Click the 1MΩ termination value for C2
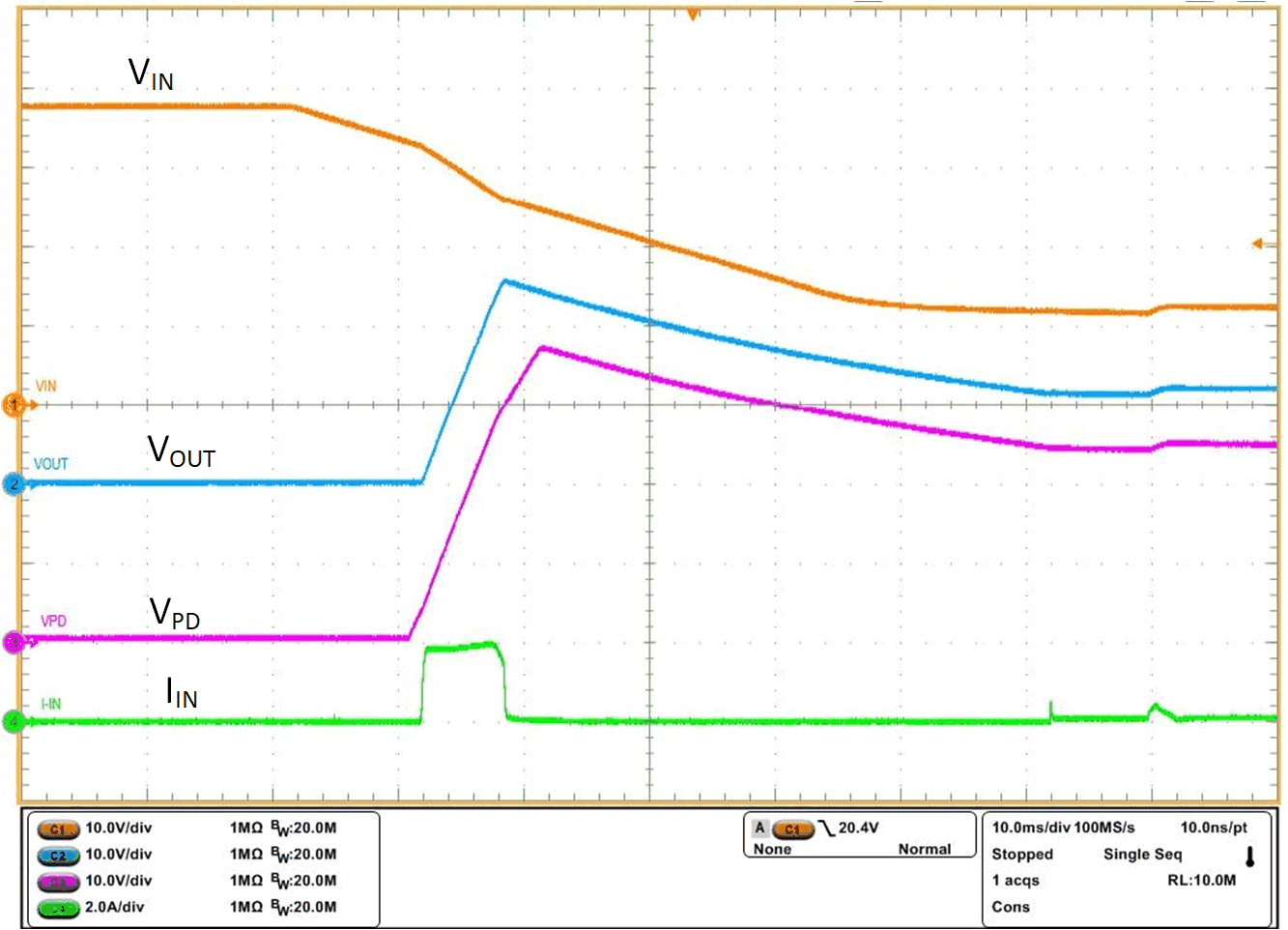 point(246,854)
